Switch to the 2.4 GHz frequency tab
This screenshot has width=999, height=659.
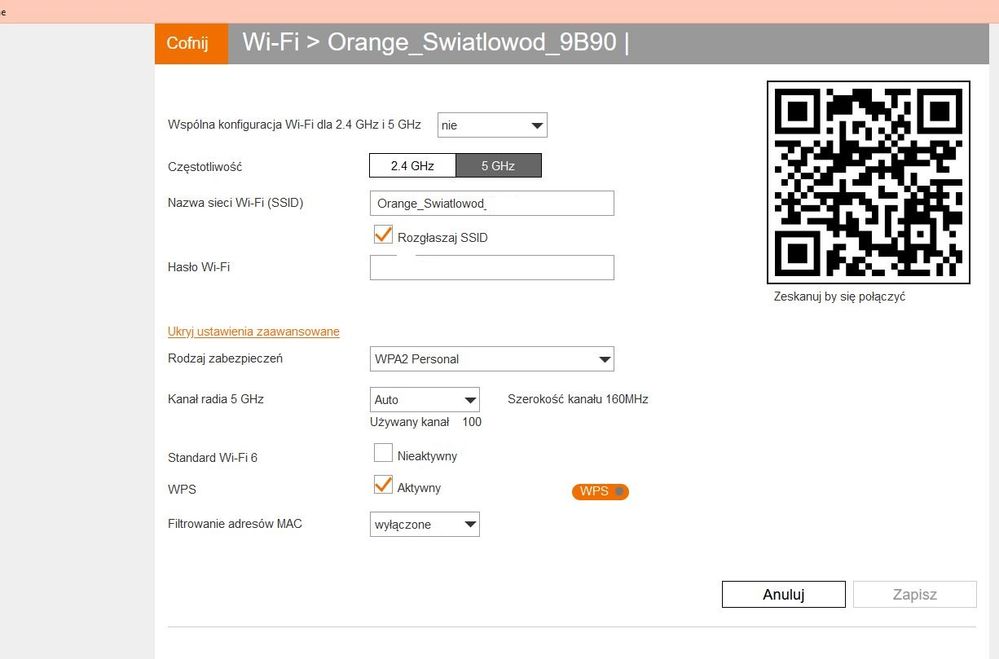coord(412,165)
